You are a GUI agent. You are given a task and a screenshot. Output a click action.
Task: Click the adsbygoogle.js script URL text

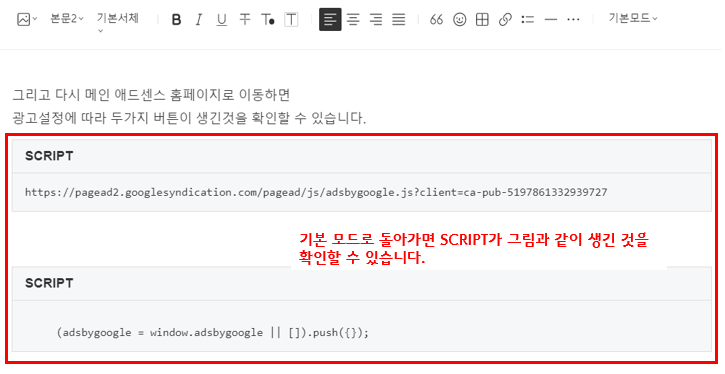point(316,192)
